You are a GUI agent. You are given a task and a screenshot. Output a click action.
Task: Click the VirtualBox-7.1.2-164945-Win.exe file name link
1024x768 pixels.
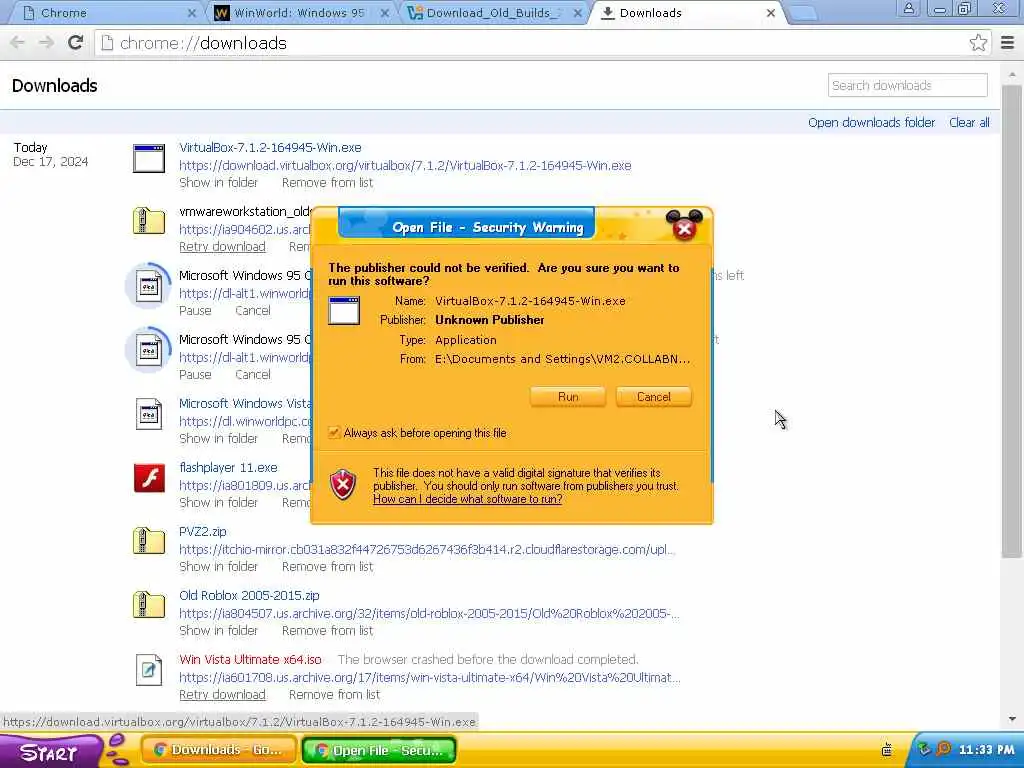pyautogui.click(x=270, y=148)
